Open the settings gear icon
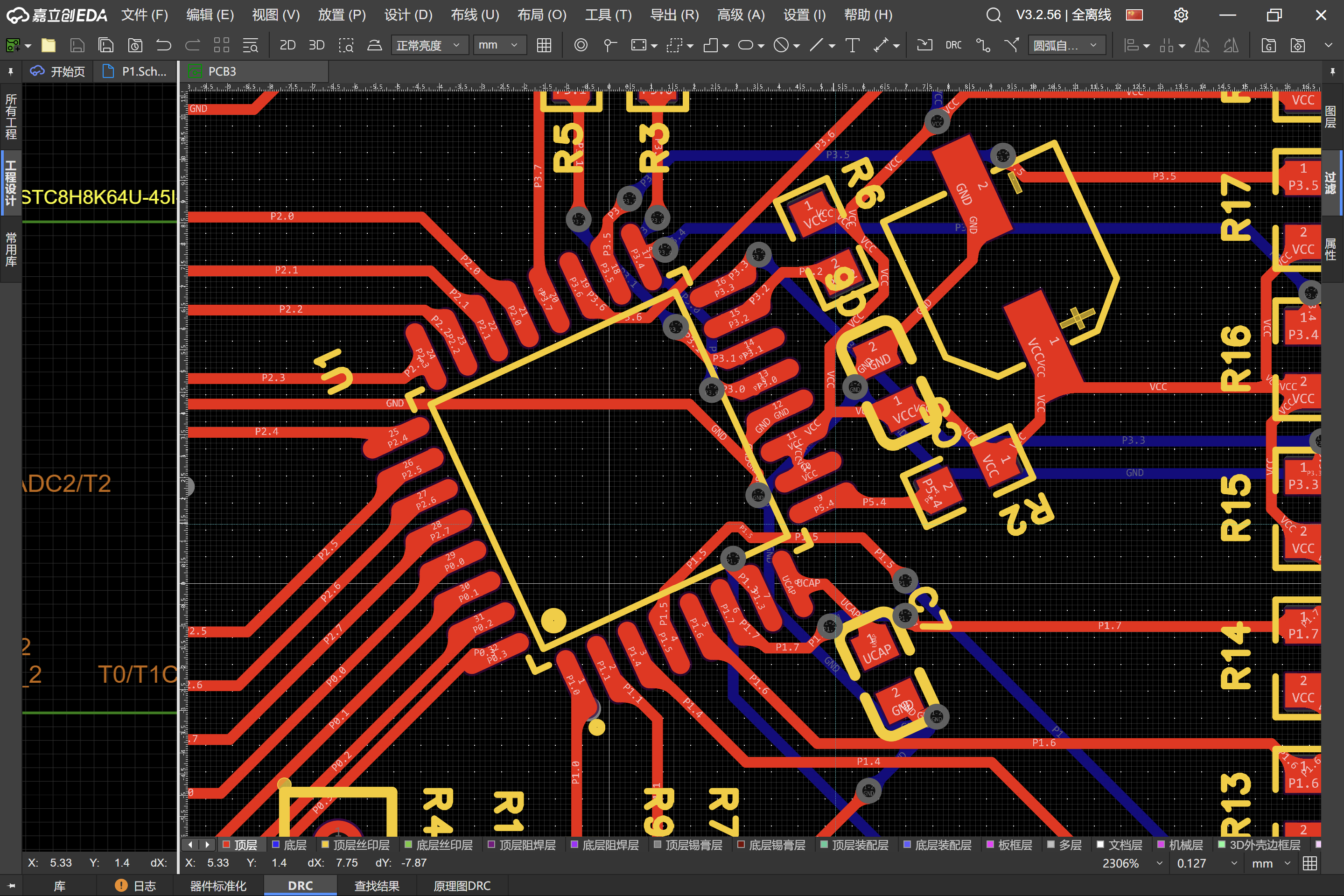Viewport: 1344px width, 896px height. (x=1181, y=15)
